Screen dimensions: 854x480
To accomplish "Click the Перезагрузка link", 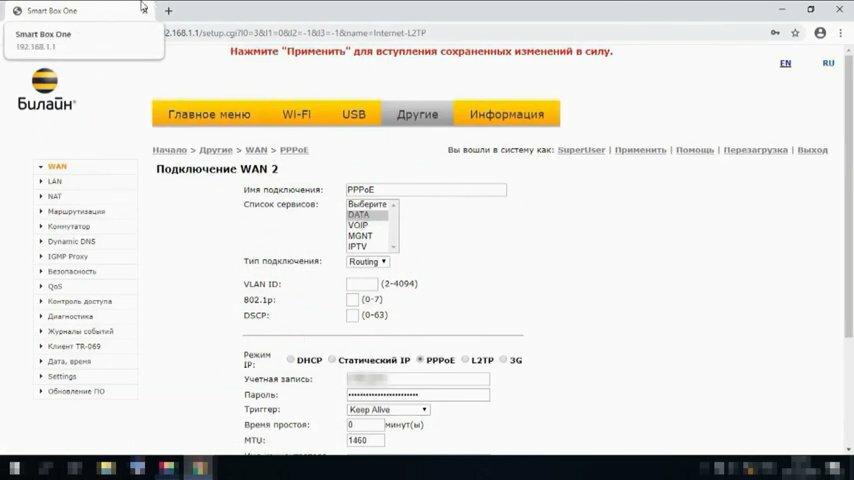I will 755,150.
